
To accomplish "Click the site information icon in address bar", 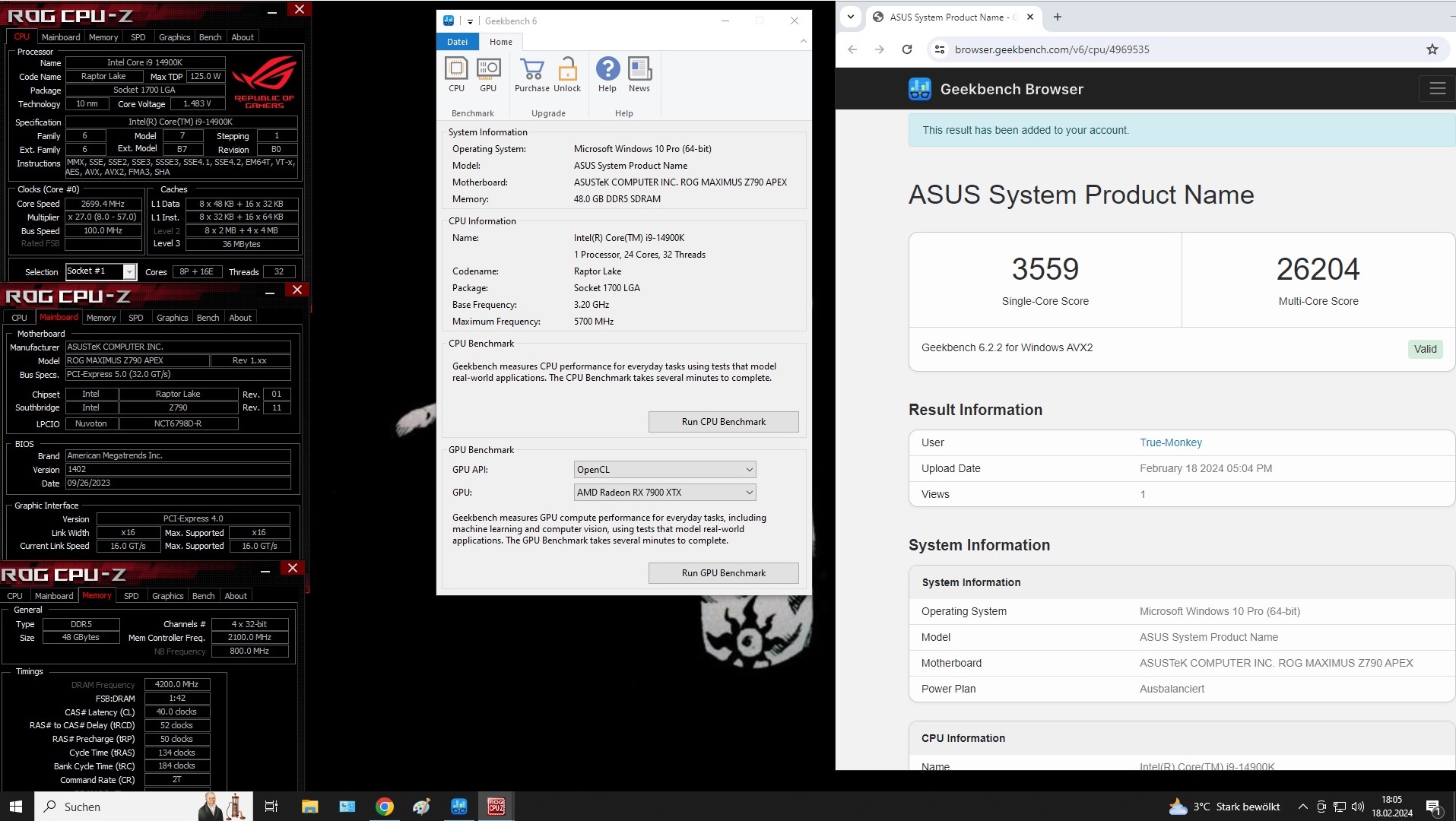I will point(940,49).
